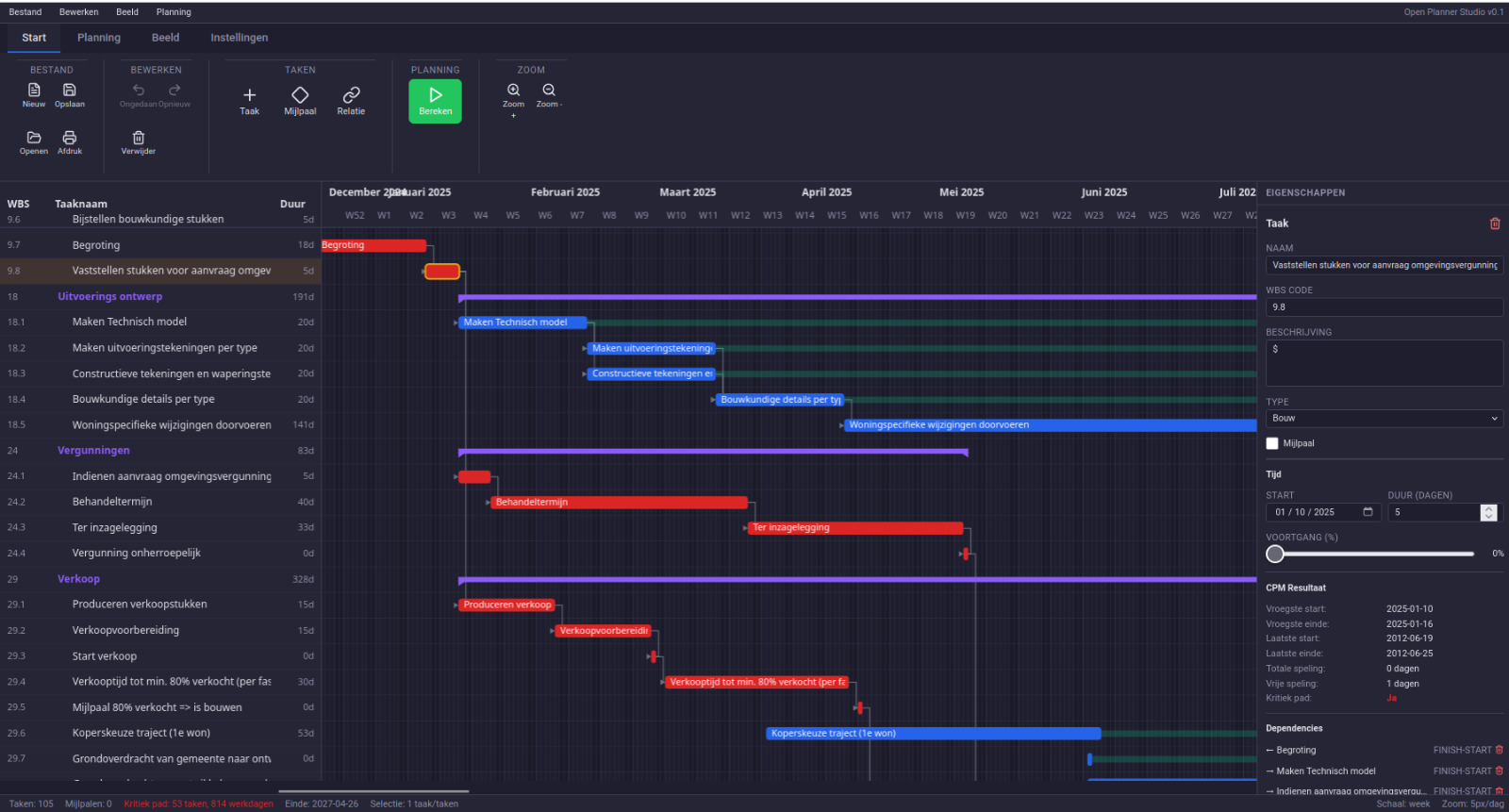Delete selection with Verwijder trash icon
Screen dimensions: 1509x812
pyautogui.click(x=139, y=139)
